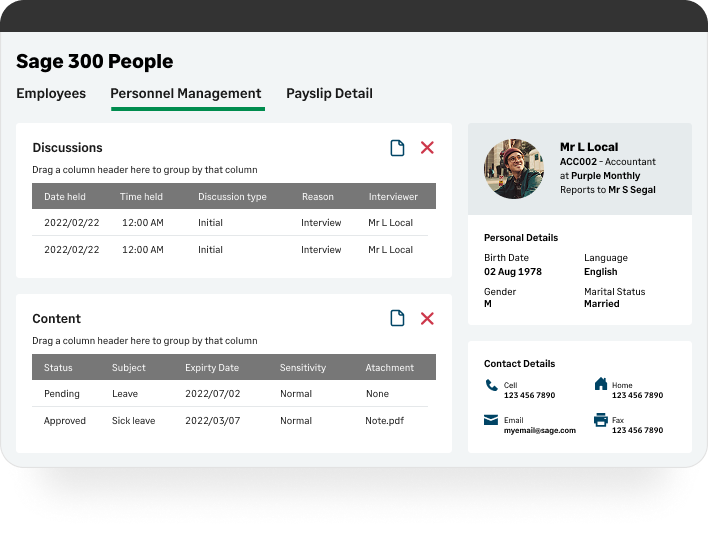Click the Cell phone icon

click(x=491, y=385)
